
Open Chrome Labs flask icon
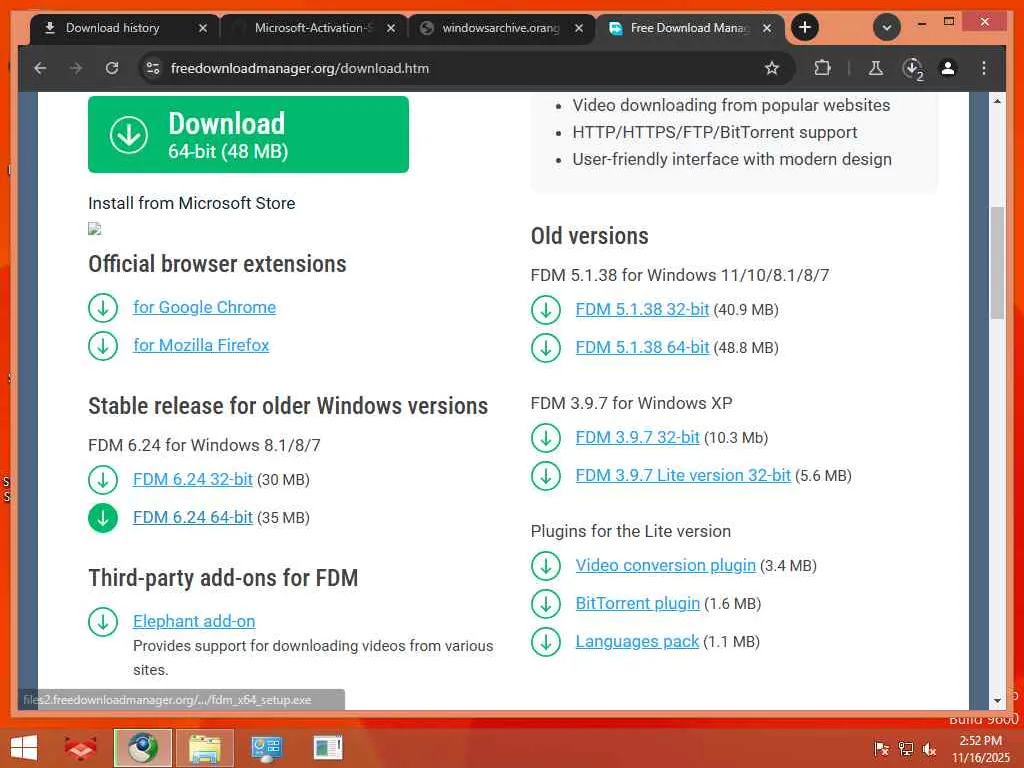[x=876, y=68]
